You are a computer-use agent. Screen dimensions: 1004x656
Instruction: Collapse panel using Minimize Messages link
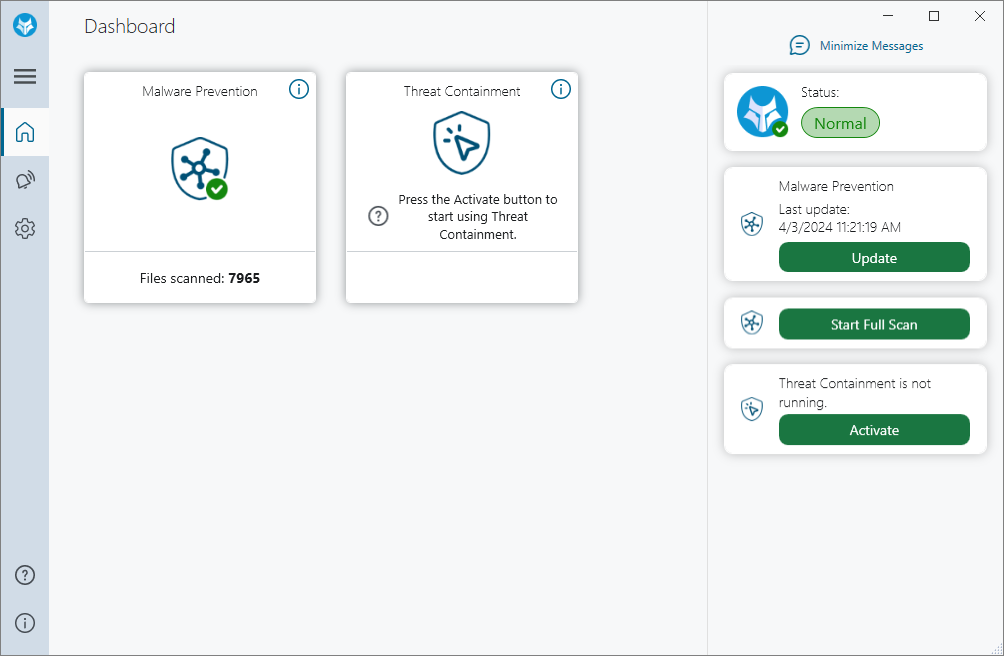point(871,46)
